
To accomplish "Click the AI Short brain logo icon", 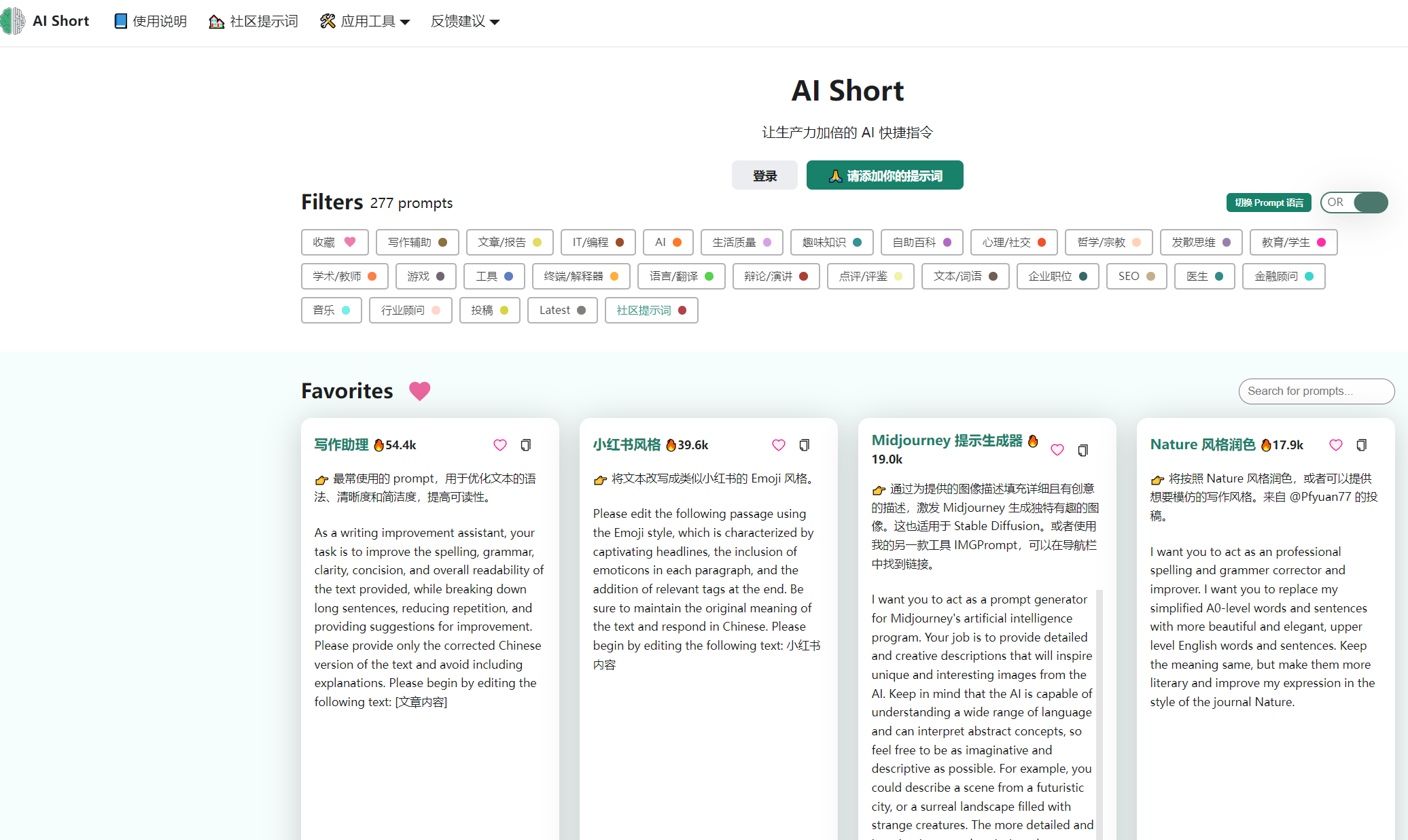I will coord(12,21).
